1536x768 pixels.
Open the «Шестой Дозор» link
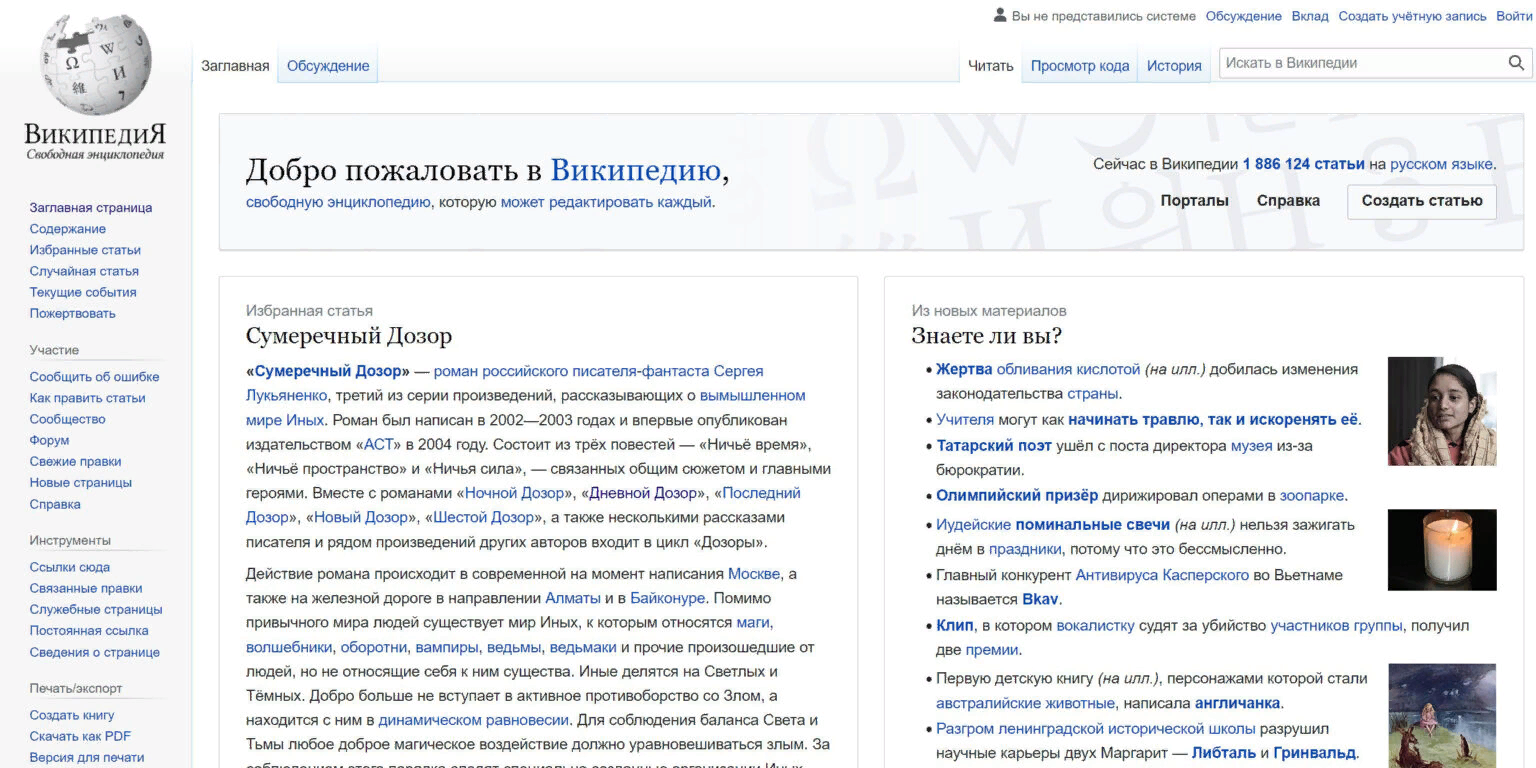(482, 517)
